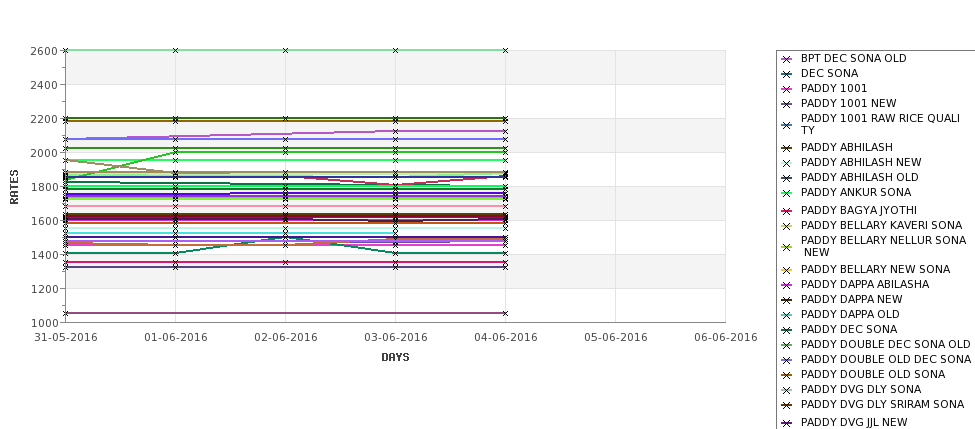
Task: Select PADDY DOUBLE DEC SONA OLD label
Action: click(x=885, y=344)
